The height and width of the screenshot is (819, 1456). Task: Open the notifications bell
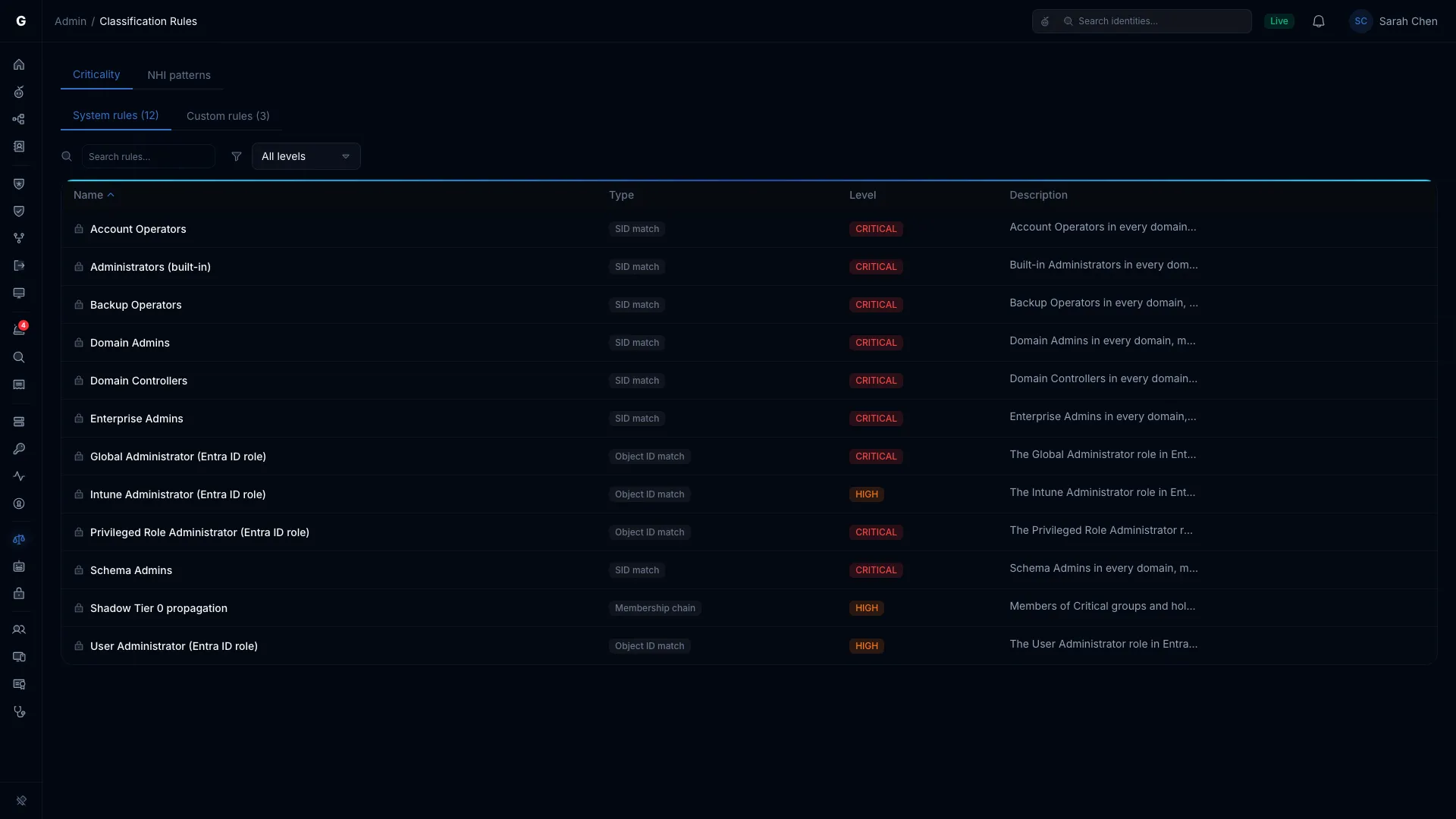click(x=1319, y=21)
